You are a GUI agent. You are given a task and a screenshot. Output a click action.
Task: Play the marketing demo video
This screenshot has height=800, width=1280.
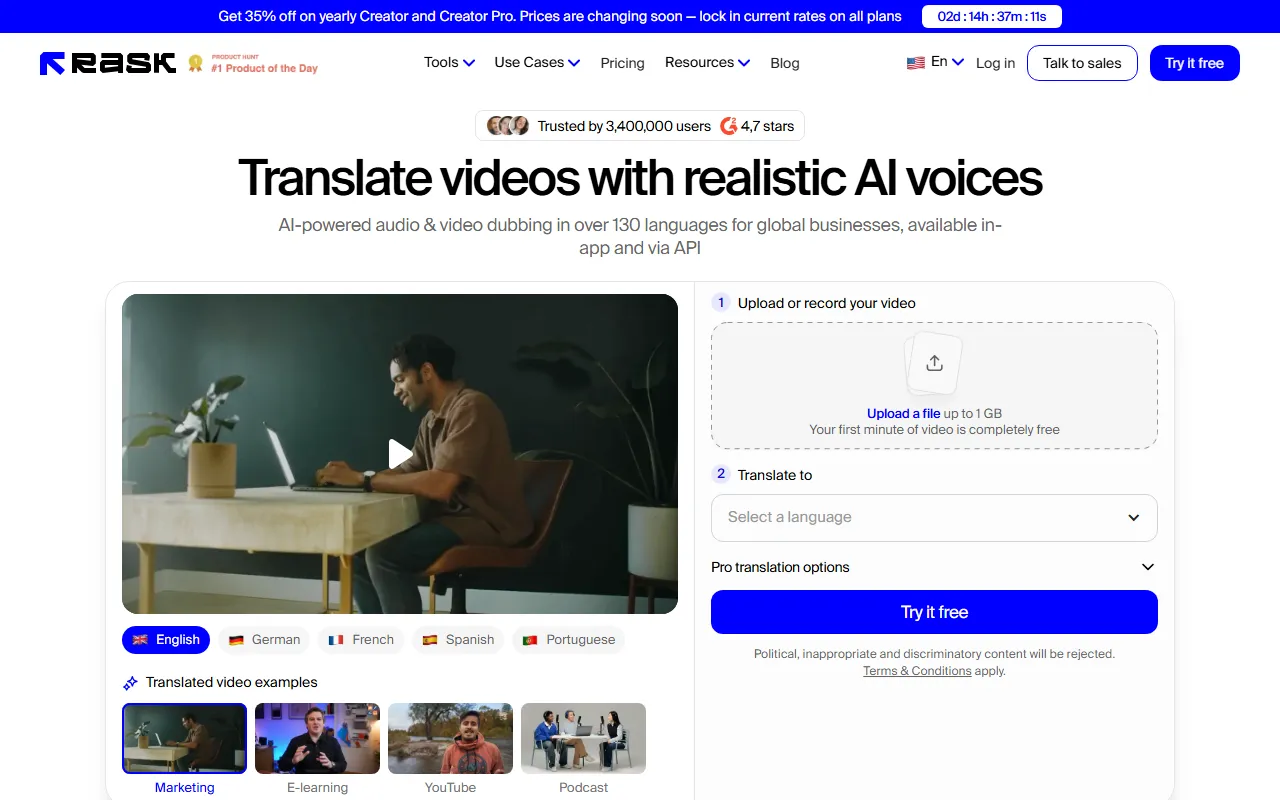tap(400, 454)
